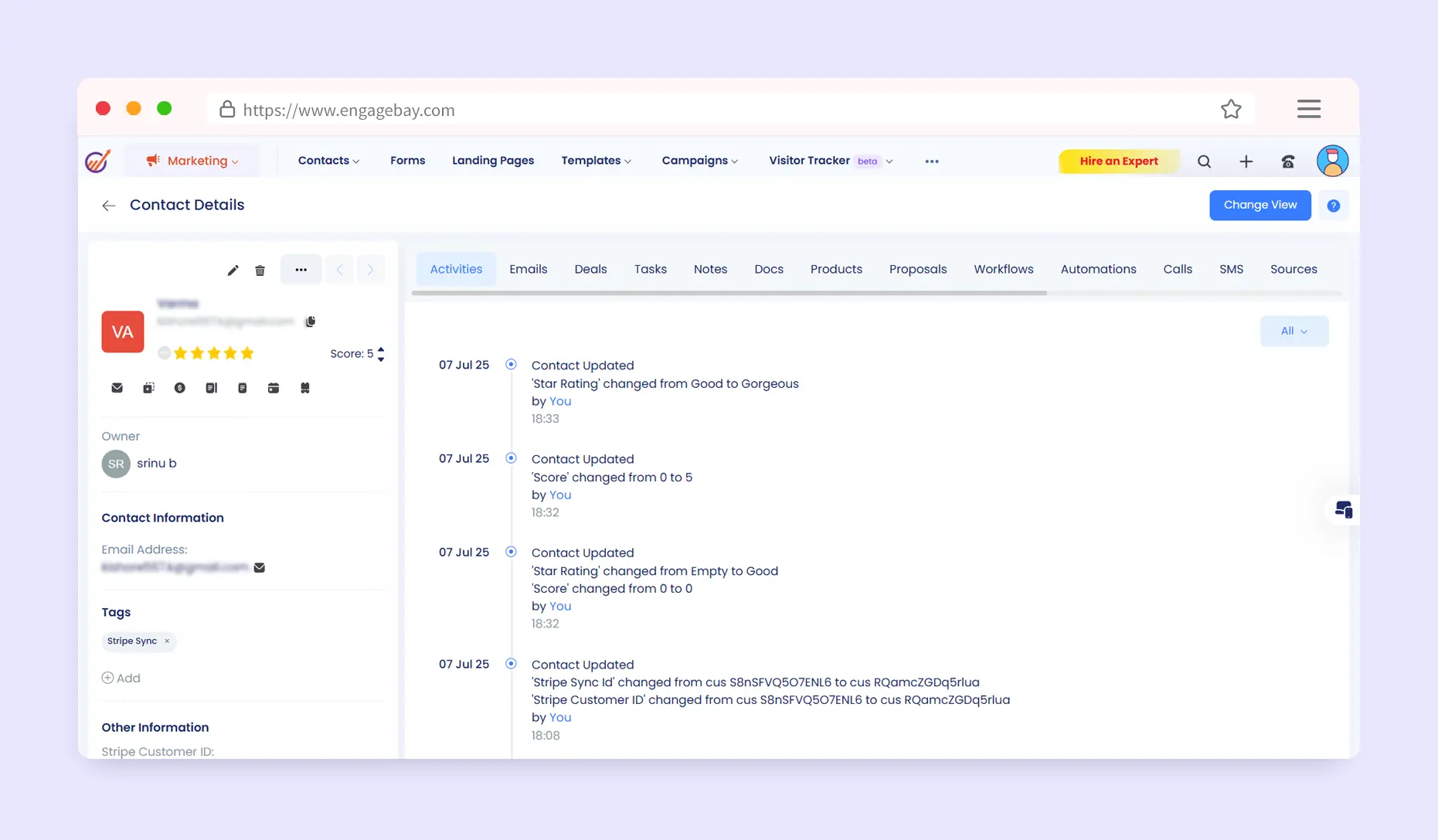Click the Change View button
This screenshot has width=1438, height=840.
[1260, 205]
